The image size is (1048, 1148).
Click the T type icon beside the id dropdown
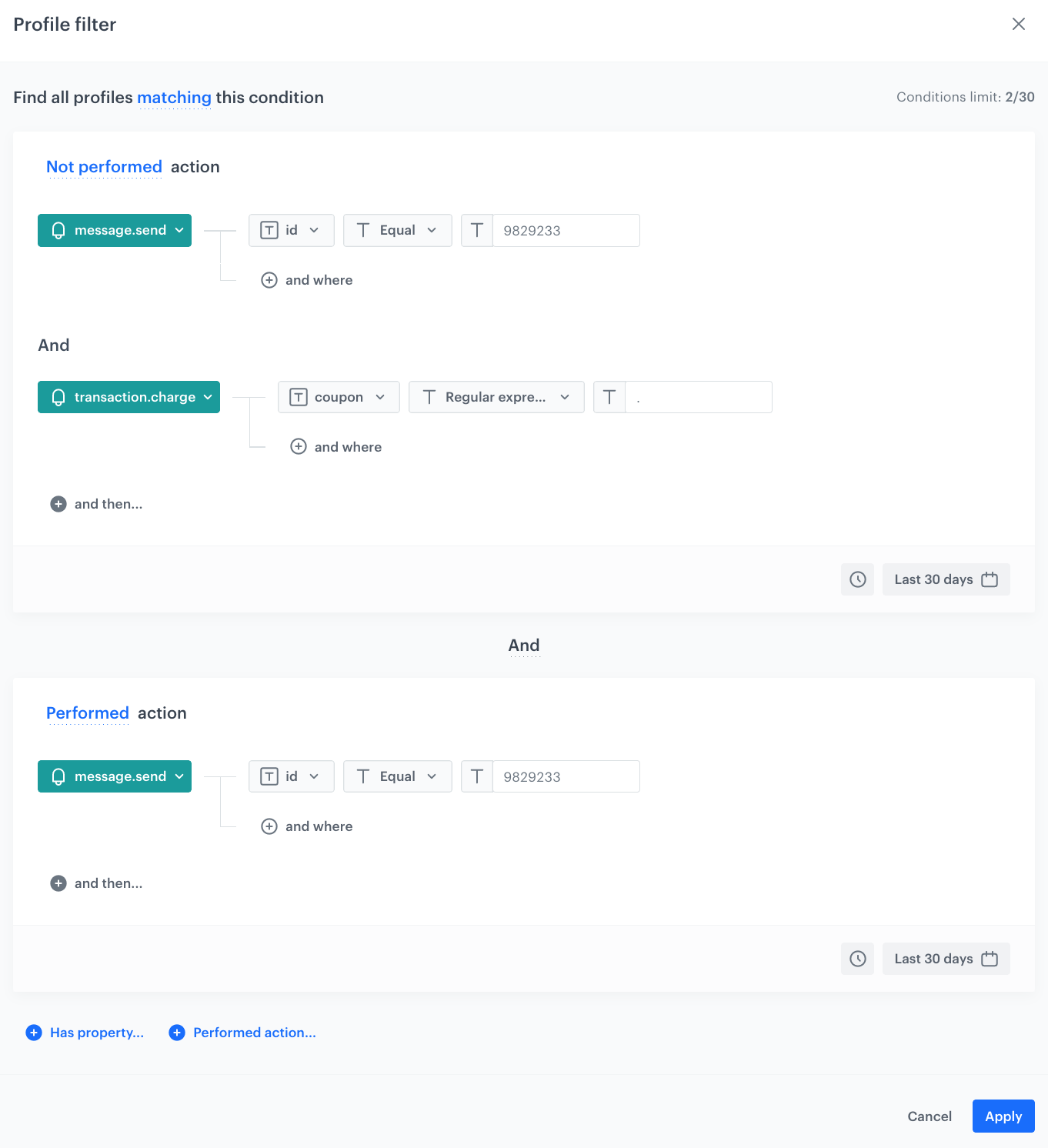click(269, 230)
